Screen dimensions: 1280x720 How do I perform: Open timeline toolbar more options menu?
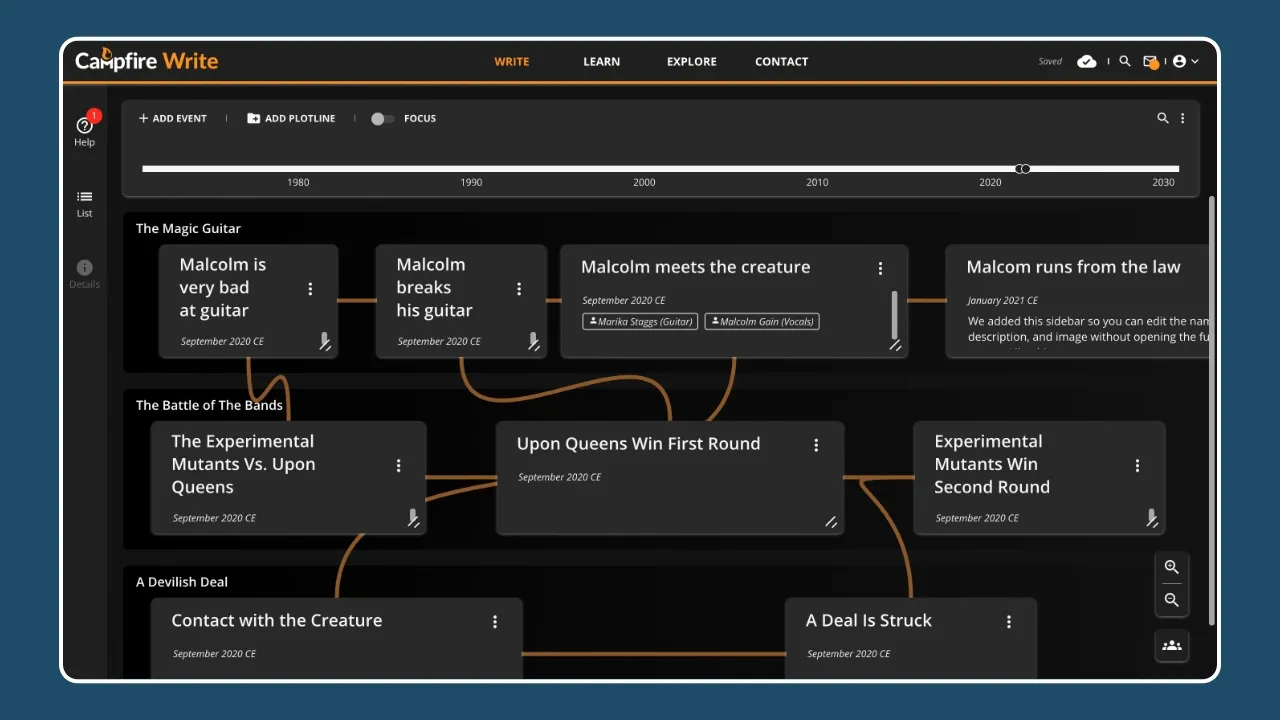[x=1183, y=118]
